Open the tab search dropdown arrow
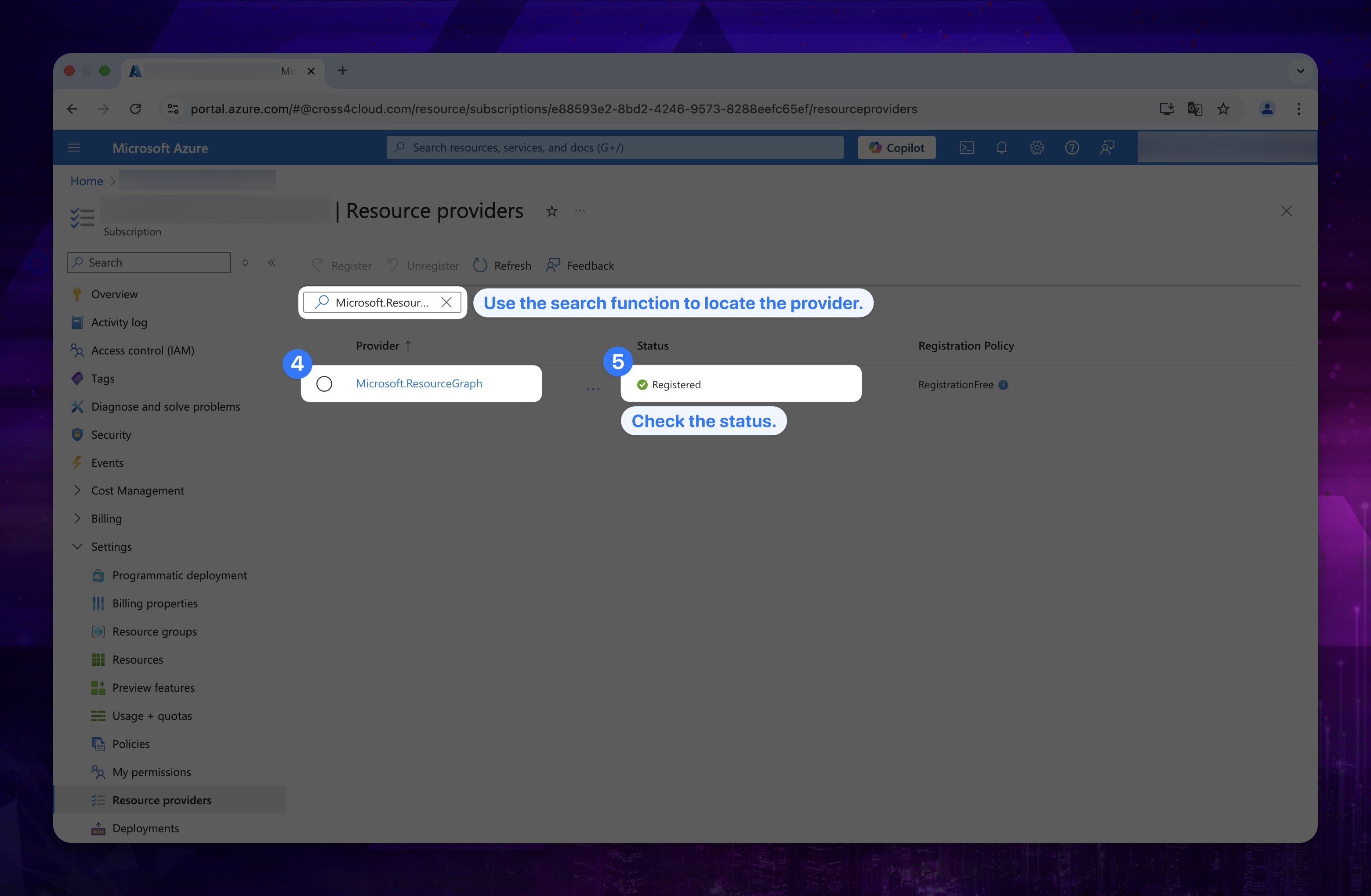Viewport: 1371px width, 896px height. (1300, 71)
